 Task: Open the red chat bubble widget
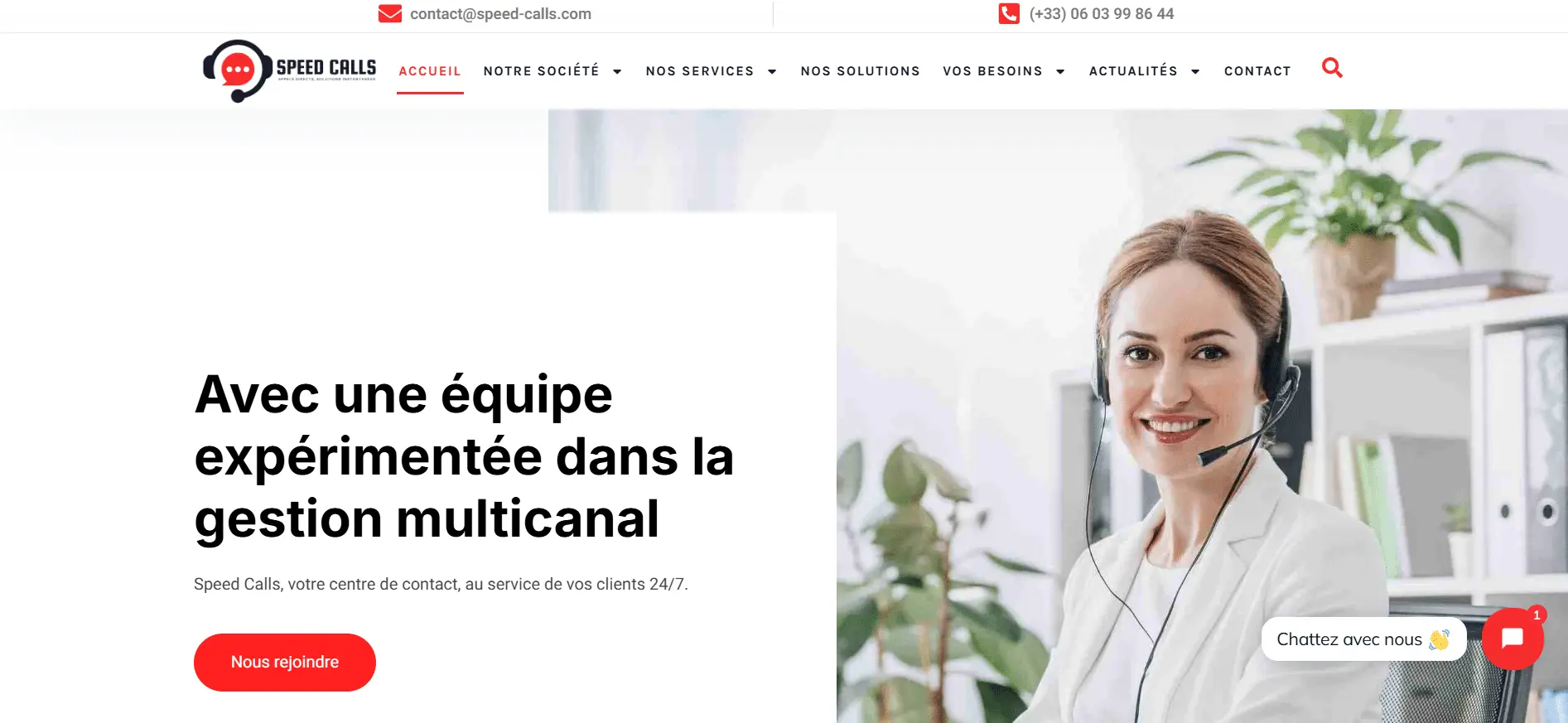tap(1513, 639)
